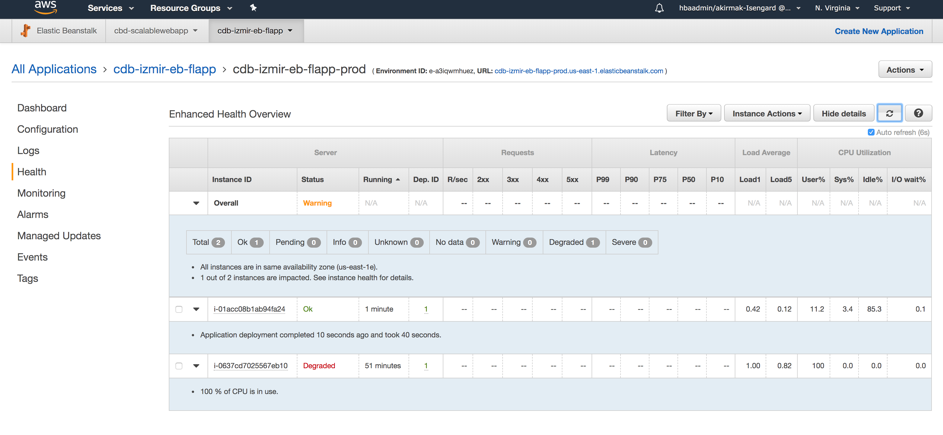This screenshot has width=943, height=435.
Task: Open the notifications bell icon
Action: tap(659, 8)
